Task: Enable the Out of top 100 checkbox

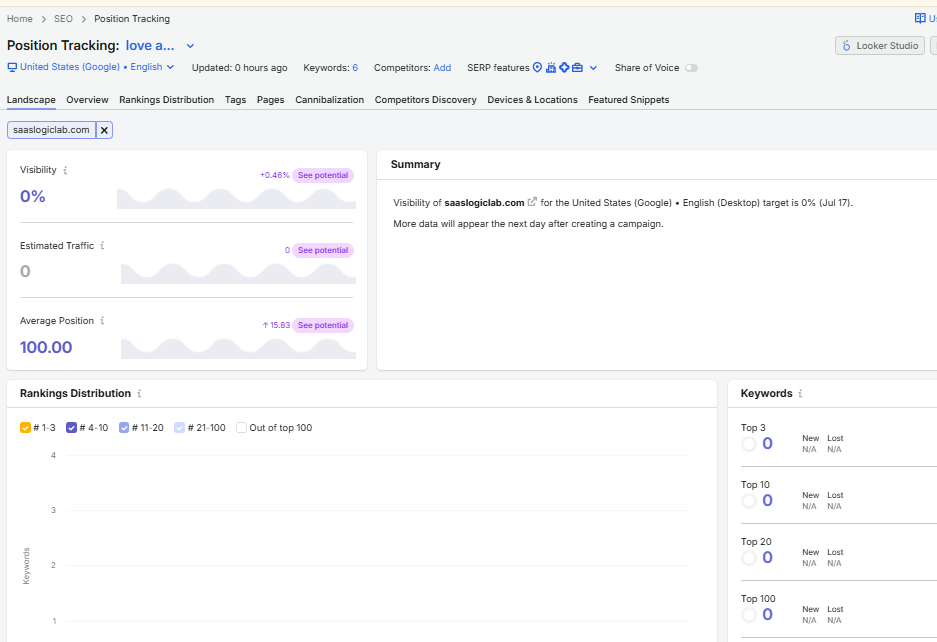Action: [x=241, y=427]
